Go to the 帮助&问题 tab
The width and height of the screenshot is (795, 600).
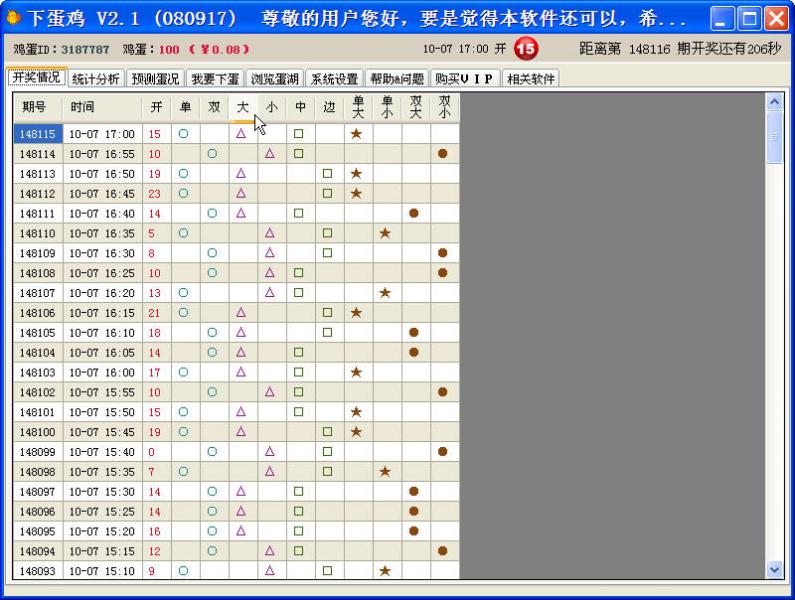[x=396, y=79]
